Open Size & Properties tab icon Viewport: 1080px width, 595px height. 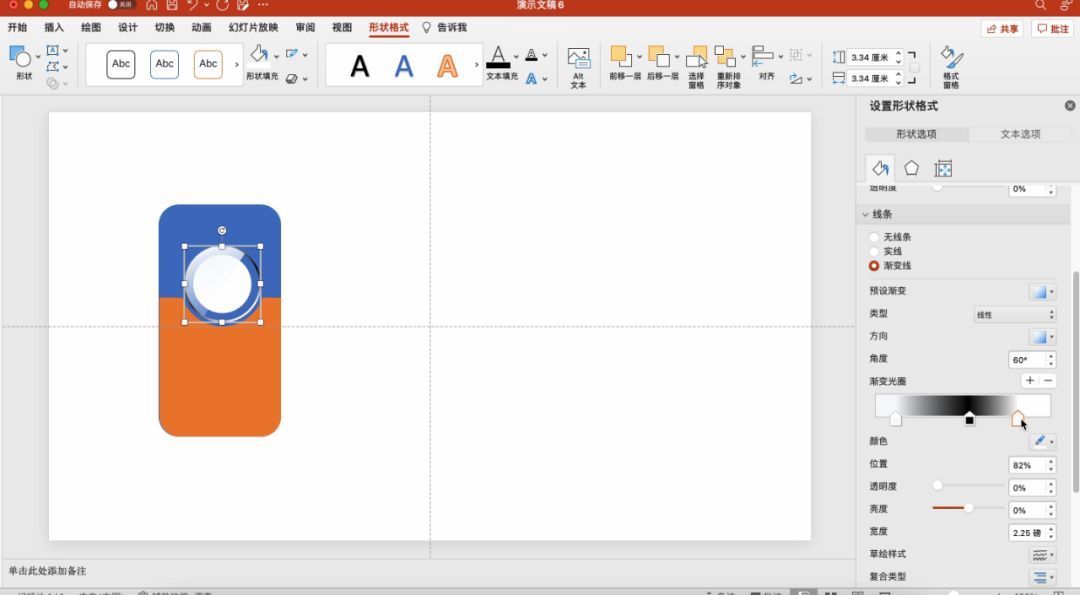click(943, 168)
